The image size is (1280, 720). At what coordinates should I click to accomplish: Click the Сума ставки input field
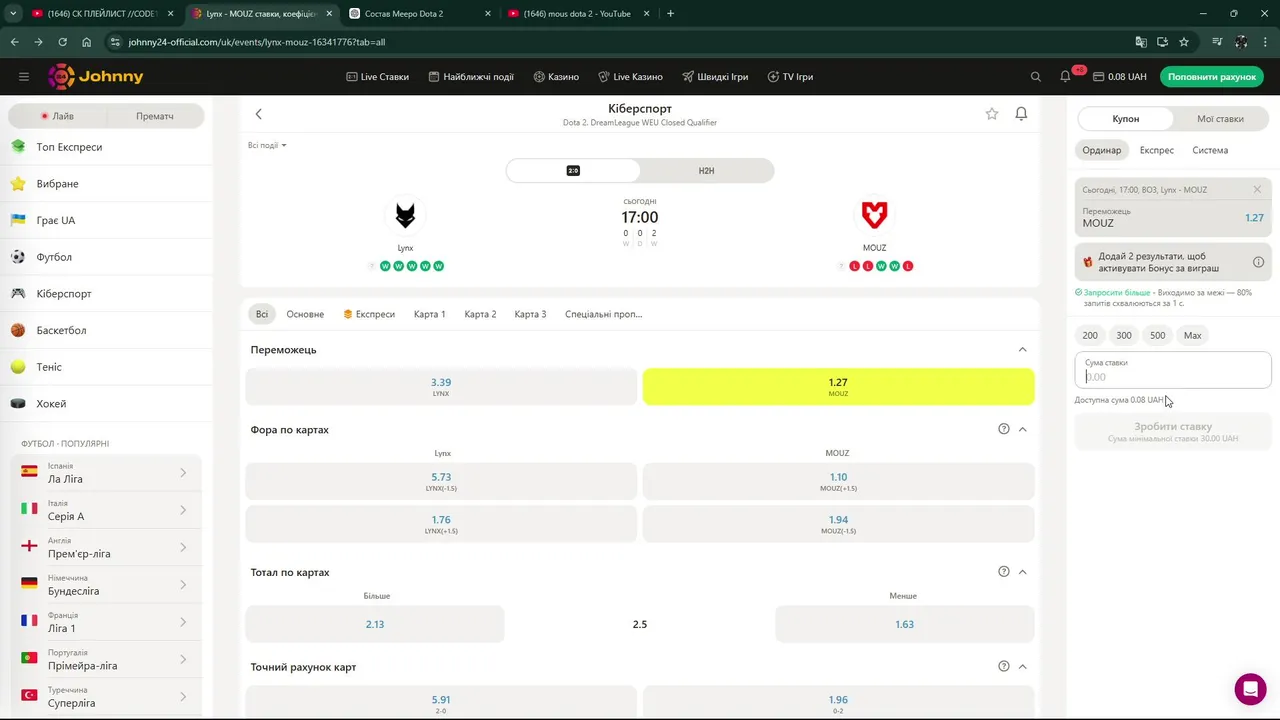(1173, 370)
